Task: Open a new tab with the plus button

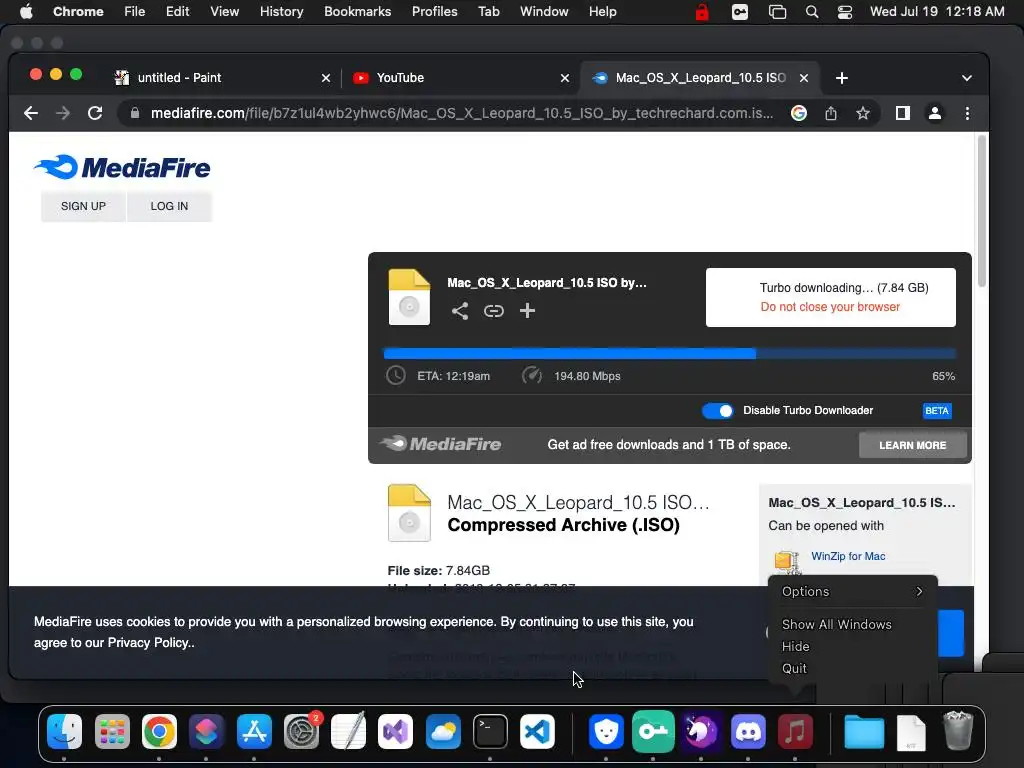Action: 842,78
